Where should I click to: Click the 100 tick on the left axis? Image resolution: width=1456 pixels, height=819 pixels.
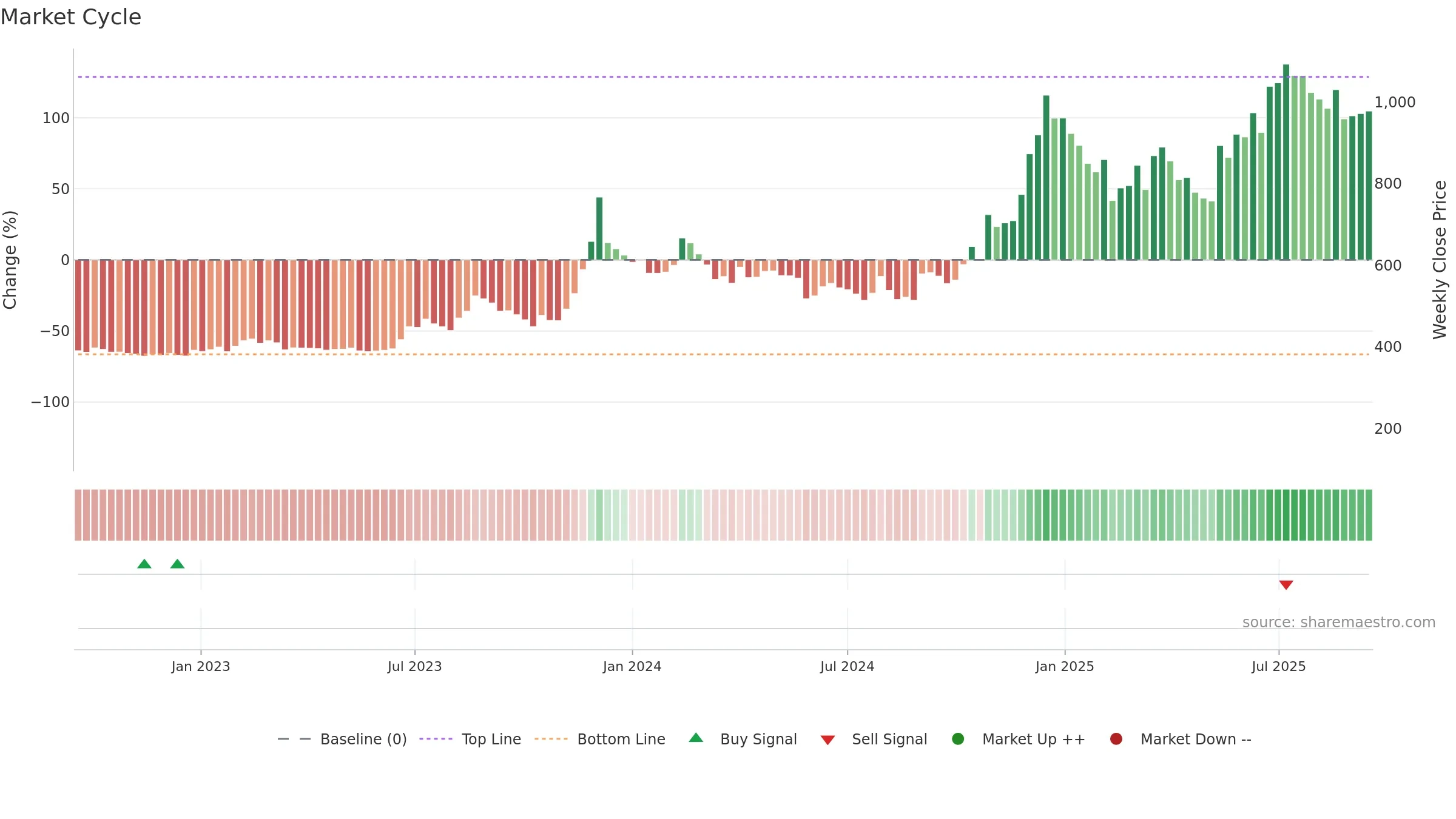pyautogui.click(x=56, y=118)
